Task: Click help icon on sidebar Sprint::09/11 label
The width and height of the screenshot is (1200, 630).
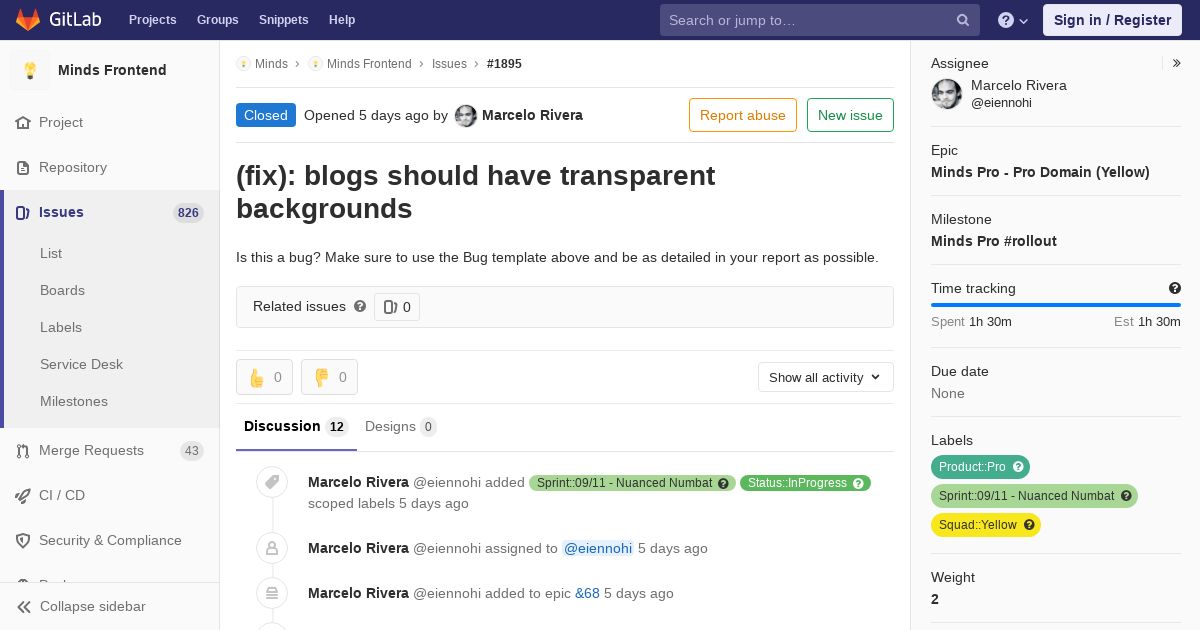Action: click(x=1126, y=496)
